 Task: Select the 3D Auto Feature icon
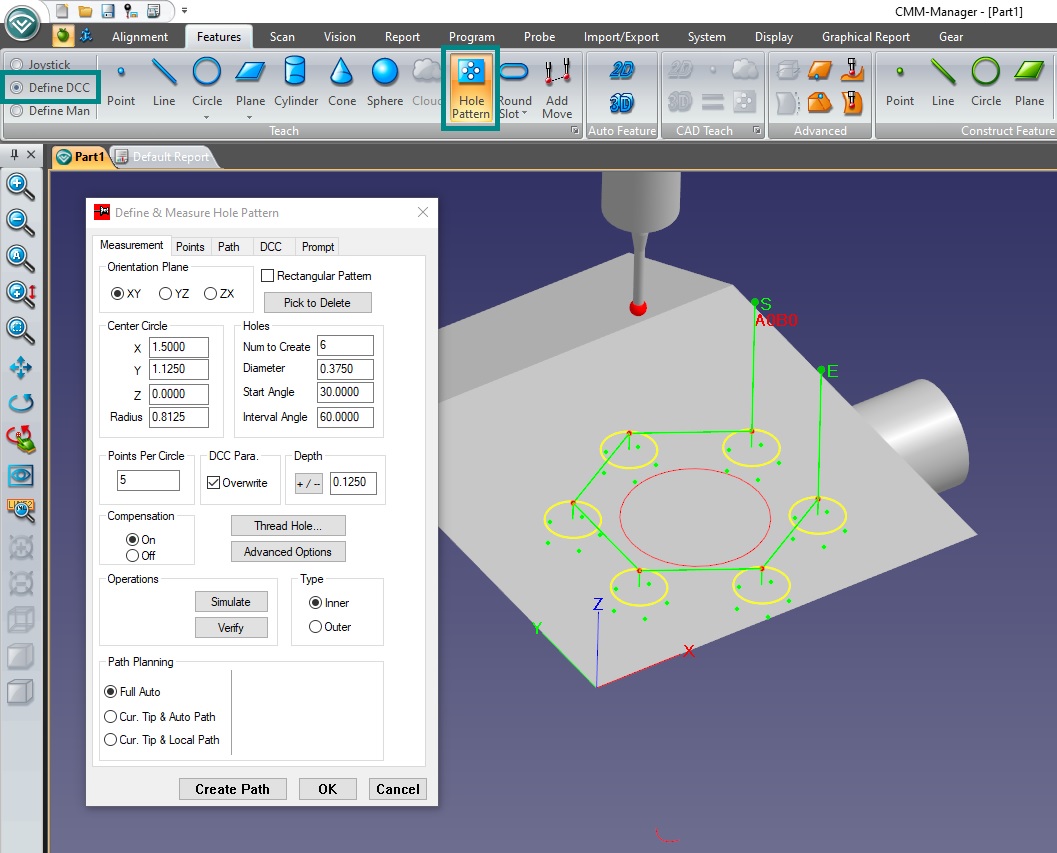point(622,102)
